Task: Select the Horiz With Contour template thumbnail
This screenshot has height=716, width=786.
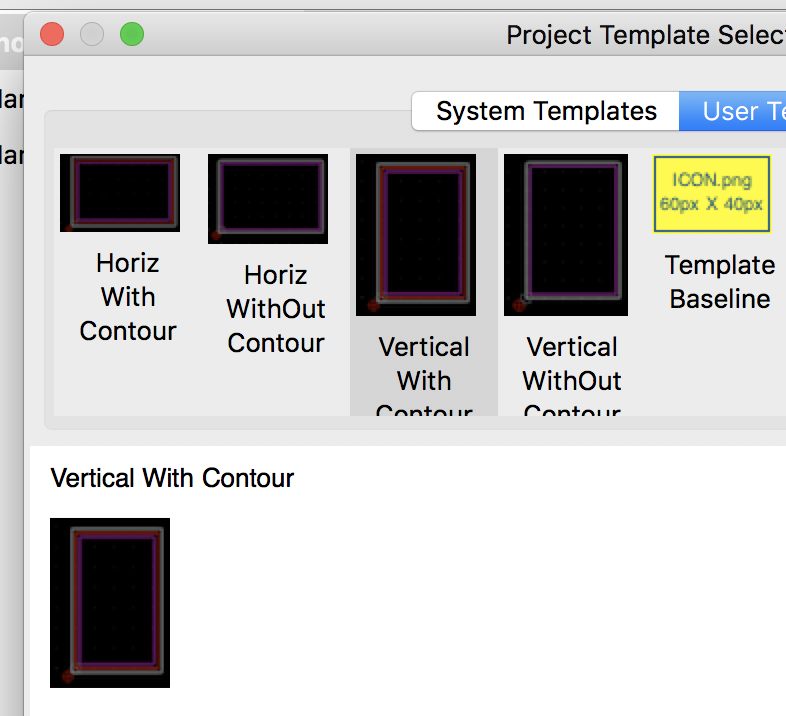Action: tap(120, 193)
